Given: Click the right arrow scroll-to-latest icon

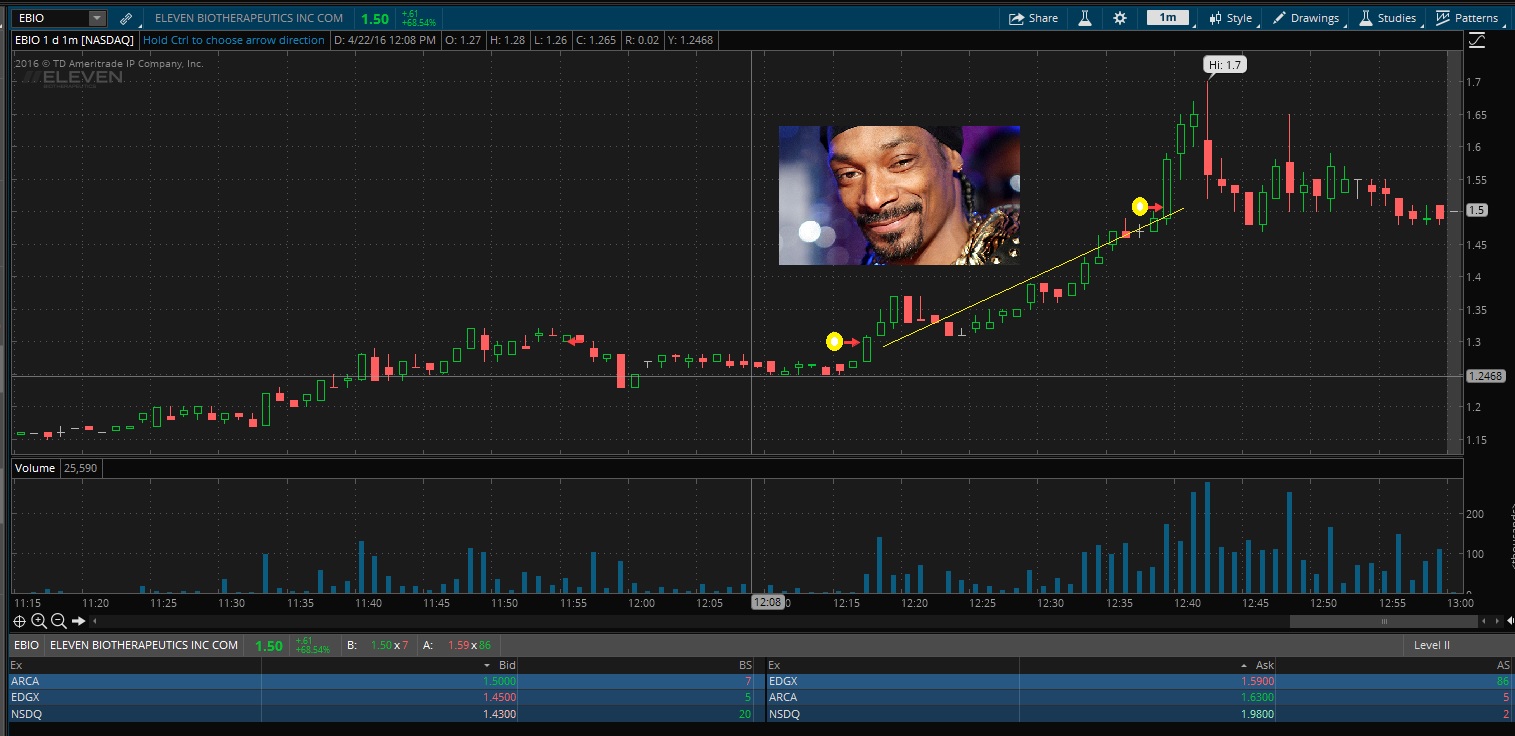Looking at the screenshot, I should click(x=78, y=621).
